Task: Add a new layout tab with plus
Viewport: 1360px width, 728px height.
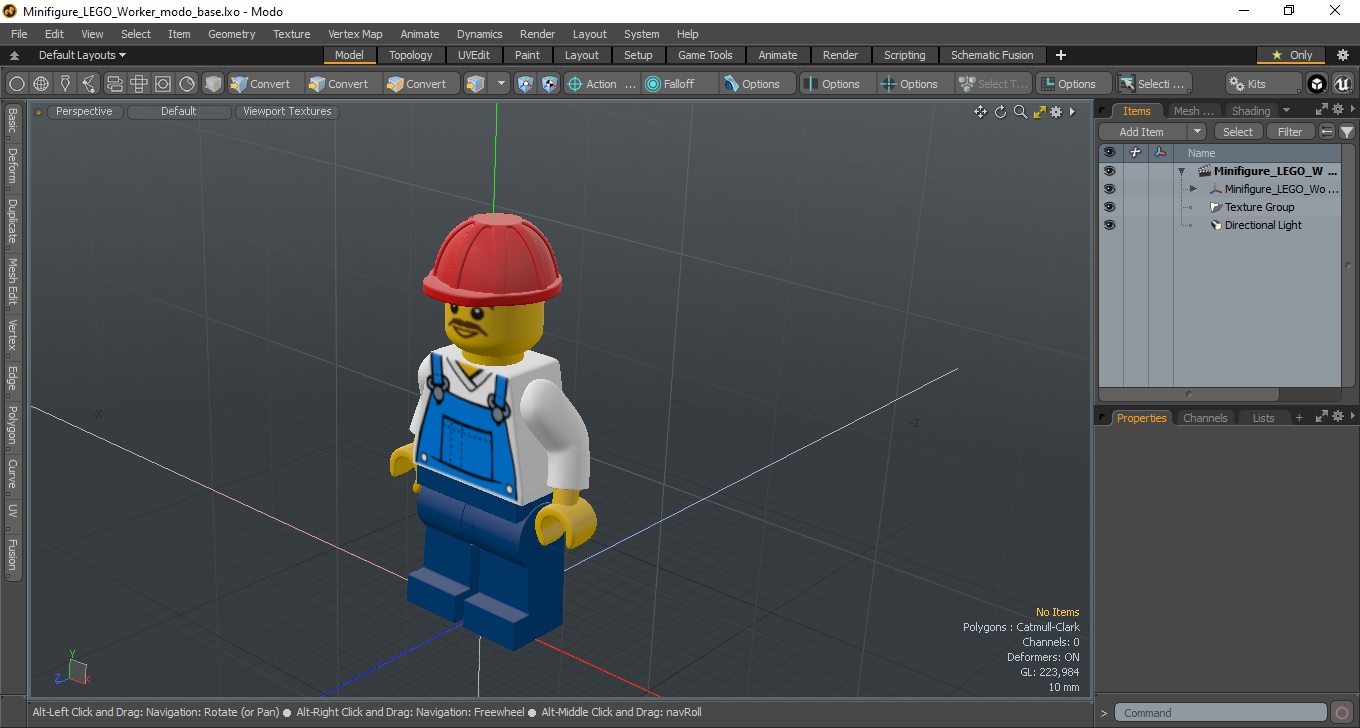Action: pyautogui.click(x=1061, y=55)
